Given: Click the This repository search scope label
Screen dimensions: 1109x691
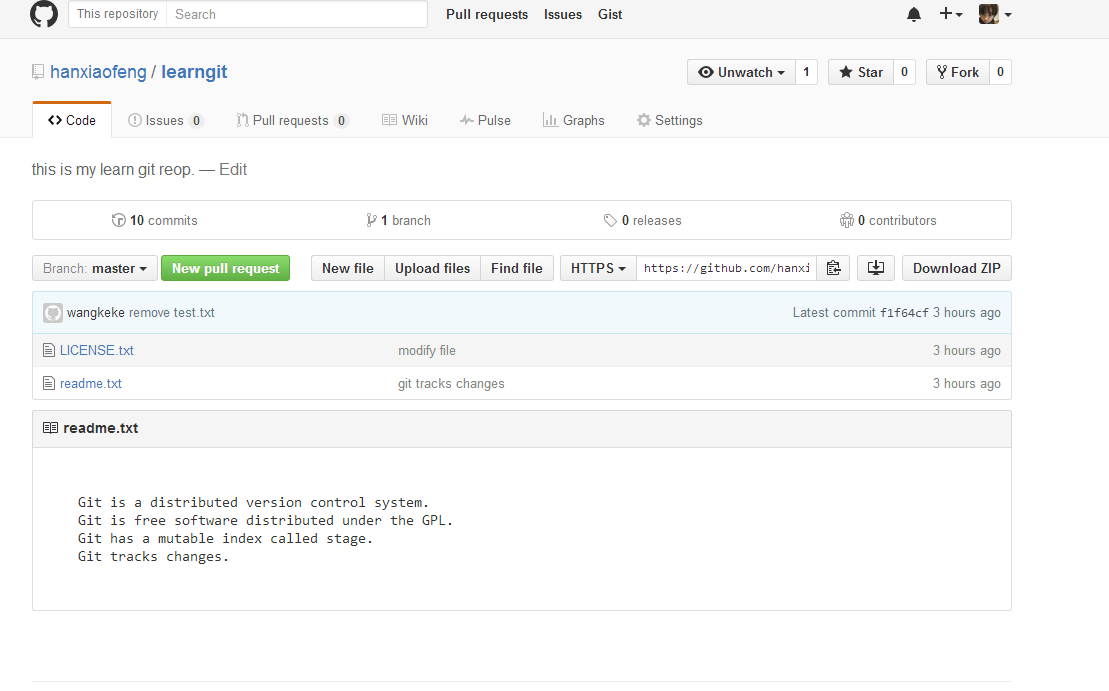Looking at the screenshot, I should click(x=117, y=14).
